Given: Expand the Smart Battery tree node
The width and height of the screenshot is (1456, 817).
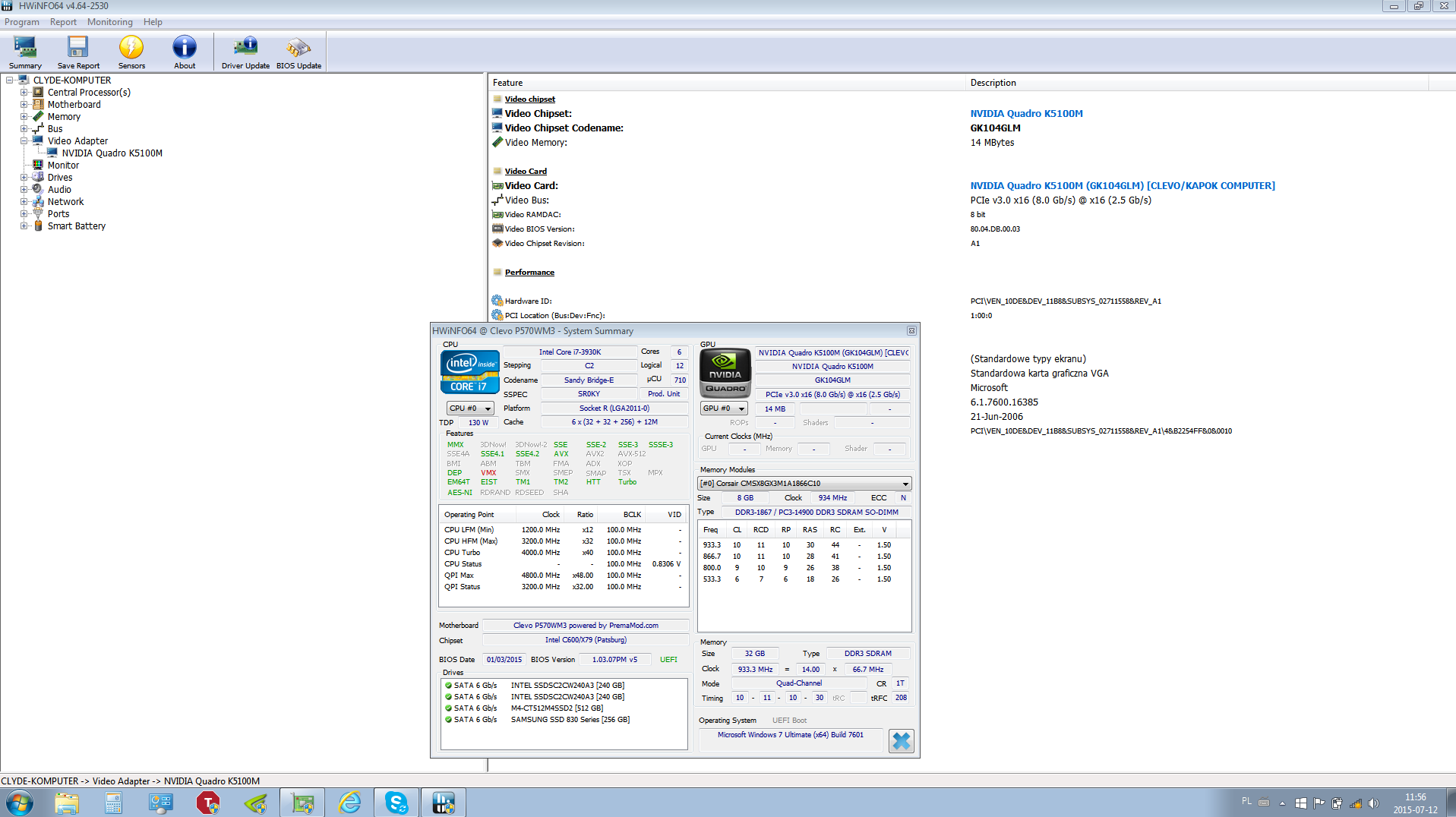Looking at the screenshot, I should 24,226.
